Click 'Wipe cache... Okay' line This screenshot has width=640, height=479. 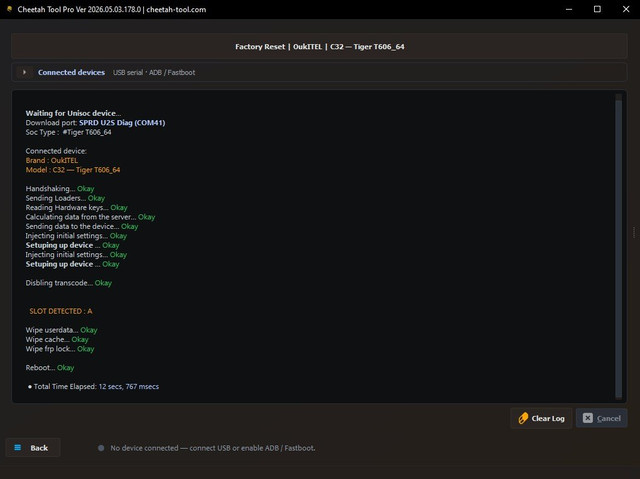pyautogui.click(x=57, y=339)
